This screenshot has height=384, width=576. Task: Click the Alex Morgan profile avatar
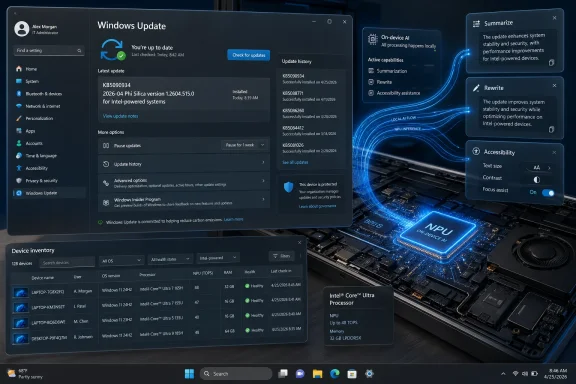pyautogui.click(x=22, y=29)
